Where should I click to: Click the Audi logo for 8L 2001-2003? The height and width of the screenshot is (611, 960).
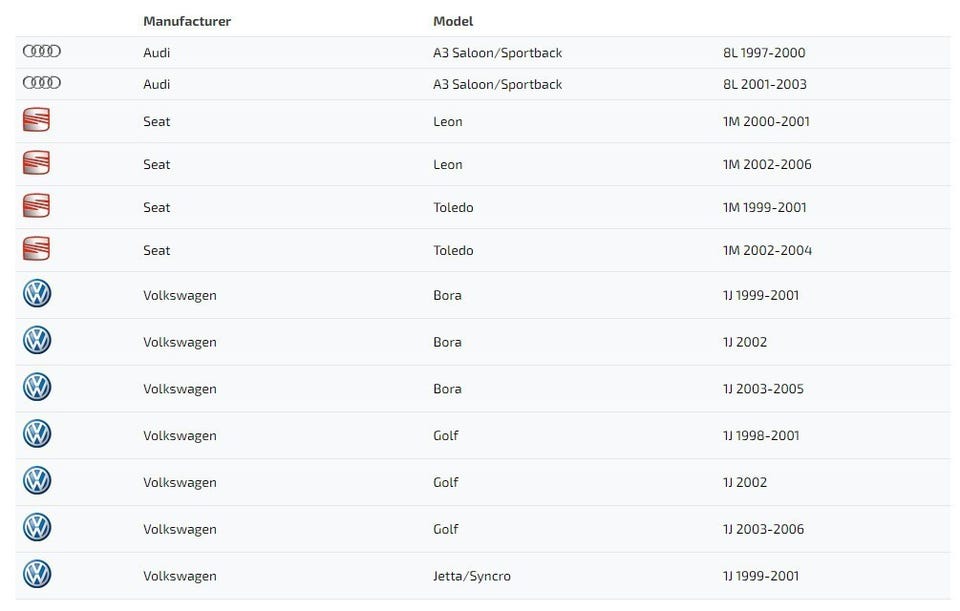41,83
